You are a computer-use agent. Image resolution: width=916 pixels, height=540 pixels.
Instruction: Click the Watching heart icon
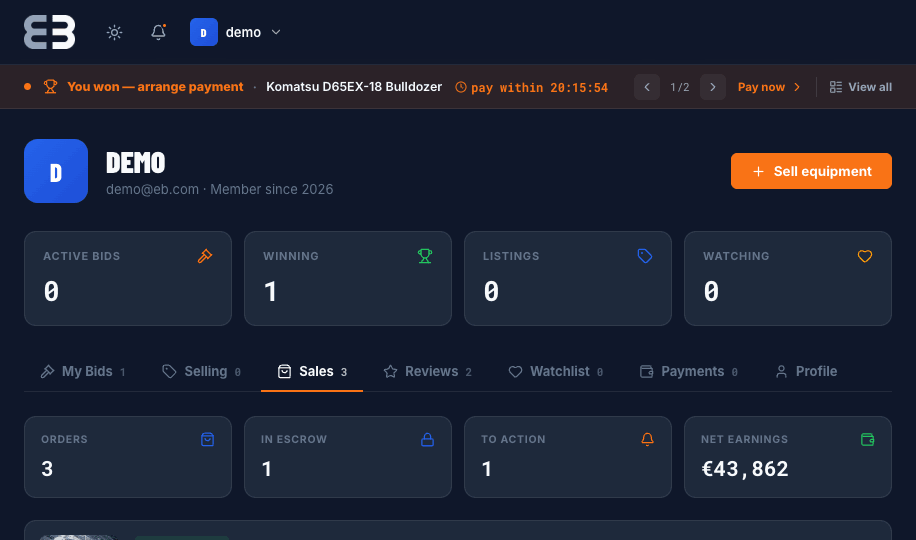(865, 256)
